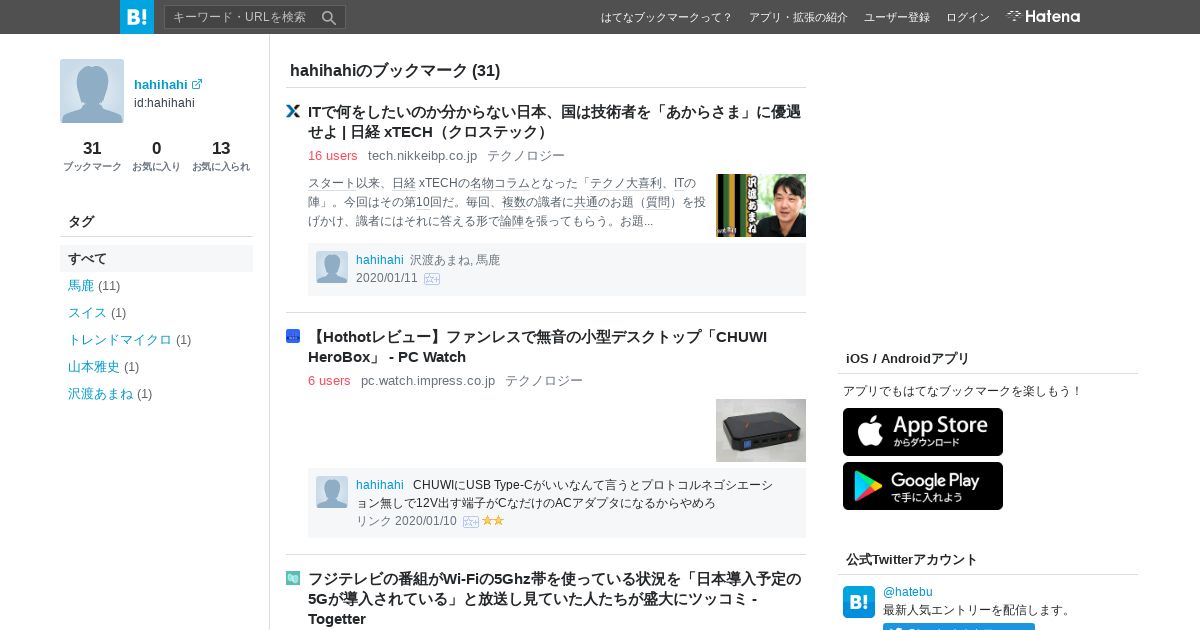
Task: Click ログイン in the header
Action: click(x=968, y=17)
